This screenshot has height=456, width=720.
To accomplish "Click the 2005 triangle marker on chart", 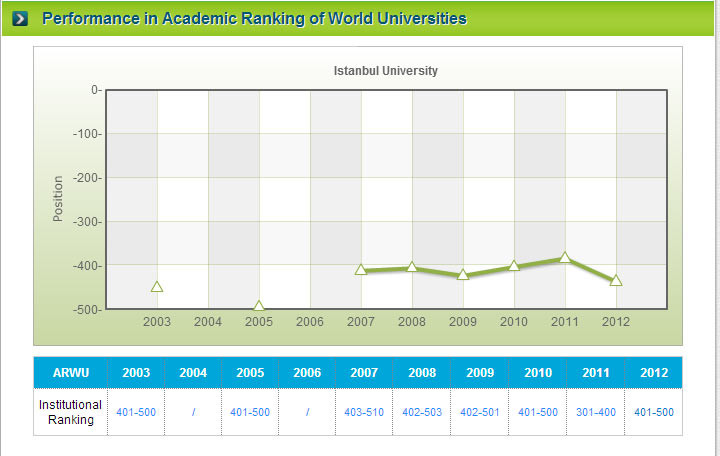I will point(259,307).
